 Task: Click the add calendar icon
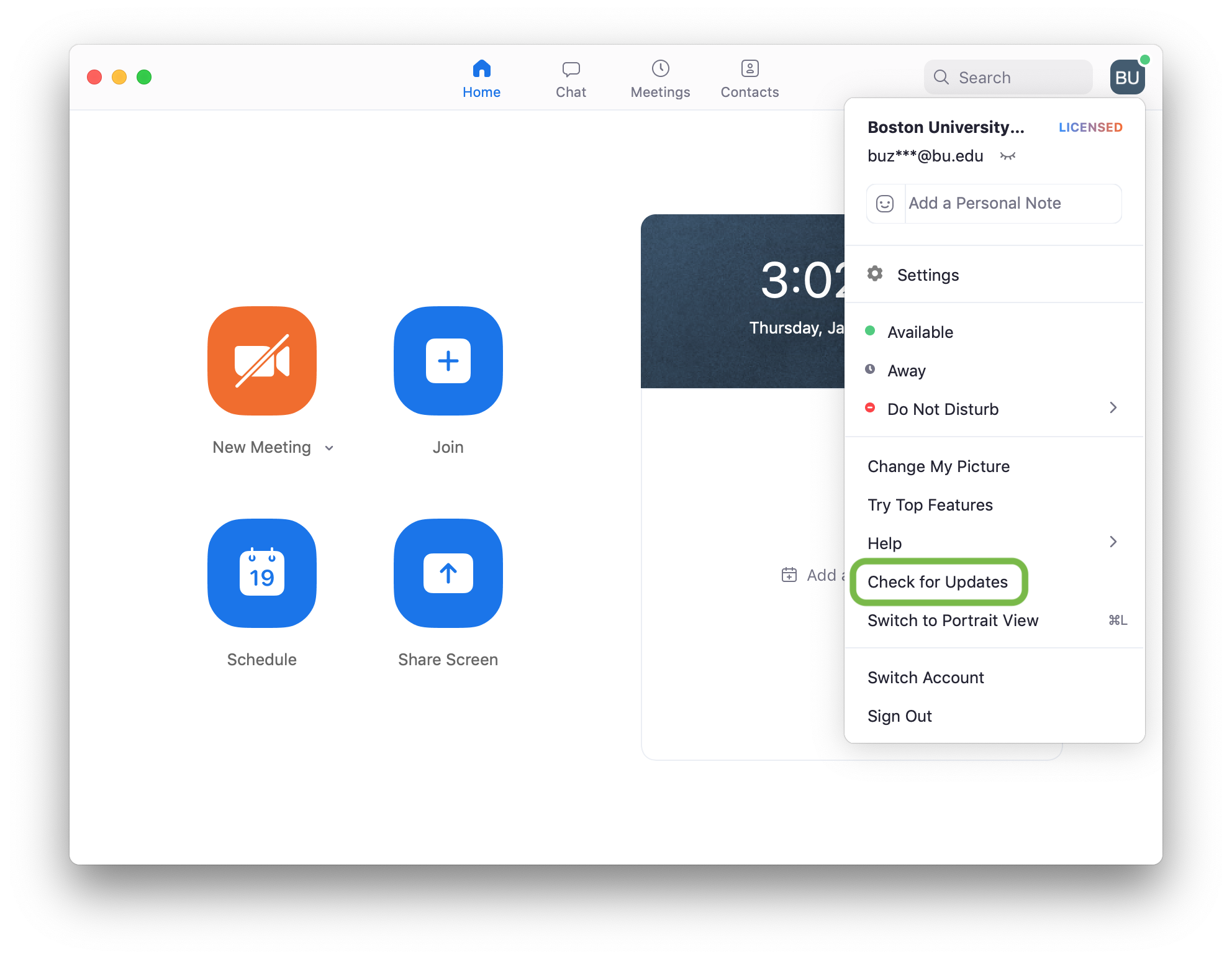coord(789,575)
